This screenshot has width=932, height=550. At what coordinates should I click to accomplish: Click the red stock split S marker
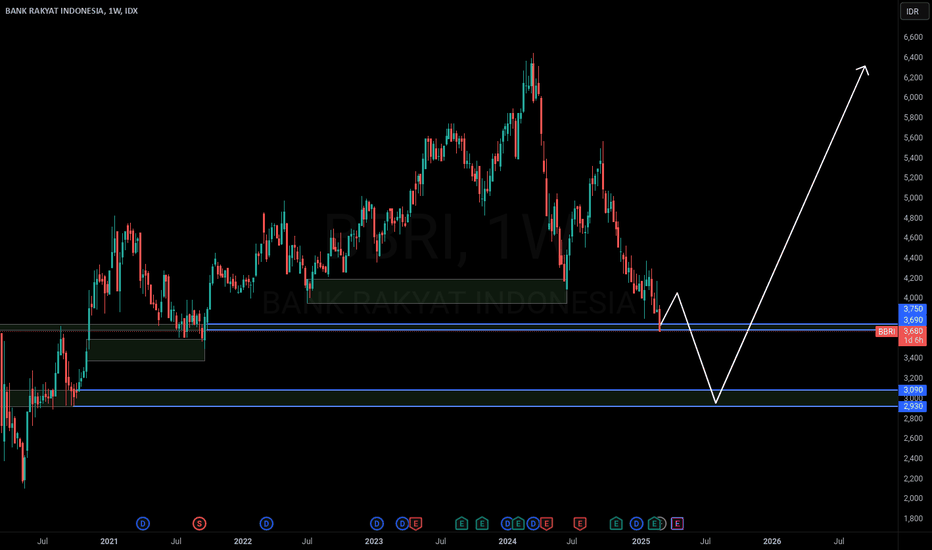(x=199, y=523)
